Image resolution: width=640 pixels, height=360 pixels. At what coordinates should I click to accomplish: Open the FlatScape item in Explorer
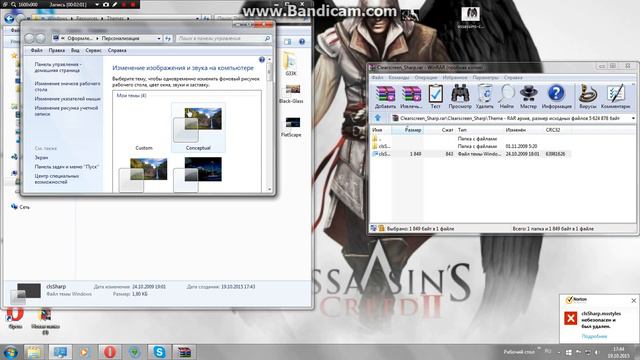(x=291, y=127)
